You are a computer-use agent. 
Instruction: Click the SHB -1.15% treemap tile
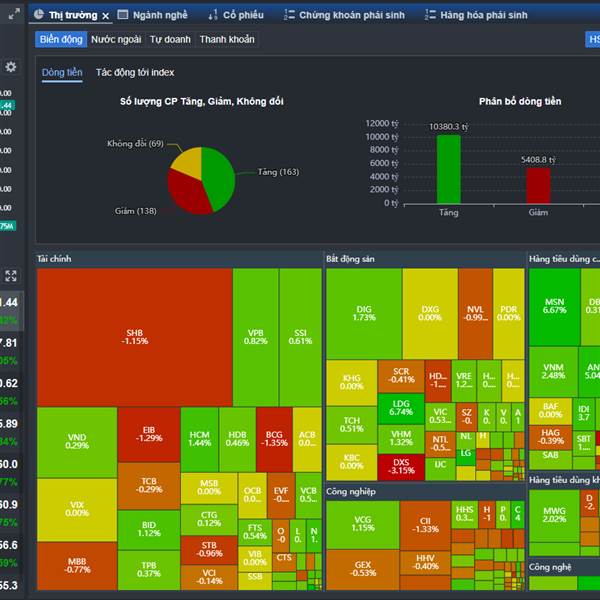click(x=135, y=337)
